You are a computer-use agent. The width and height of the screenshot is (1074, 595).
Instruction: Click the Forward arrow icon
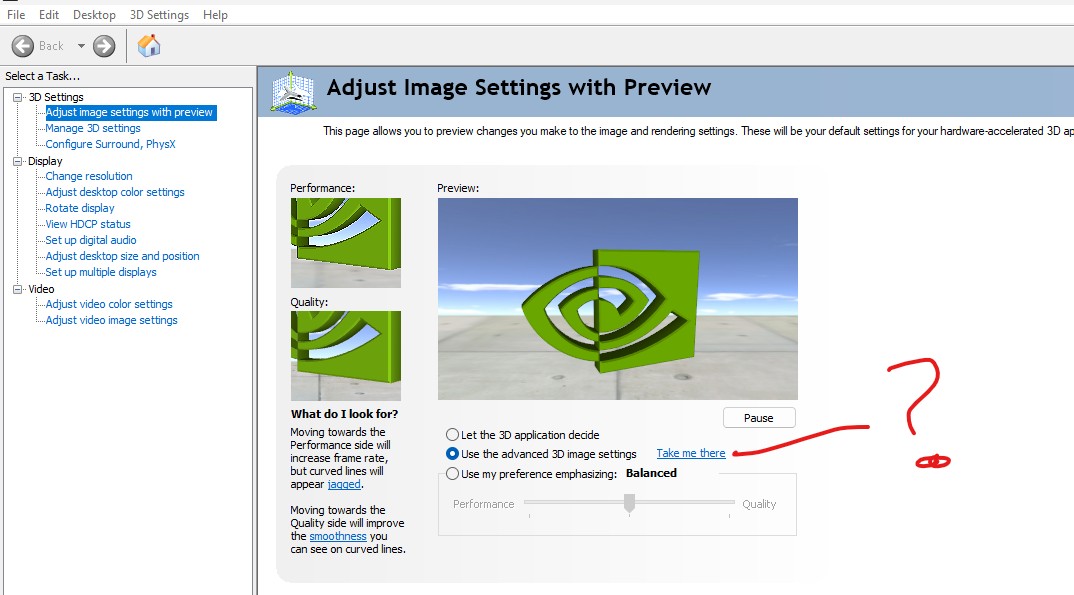pos(104,46)
